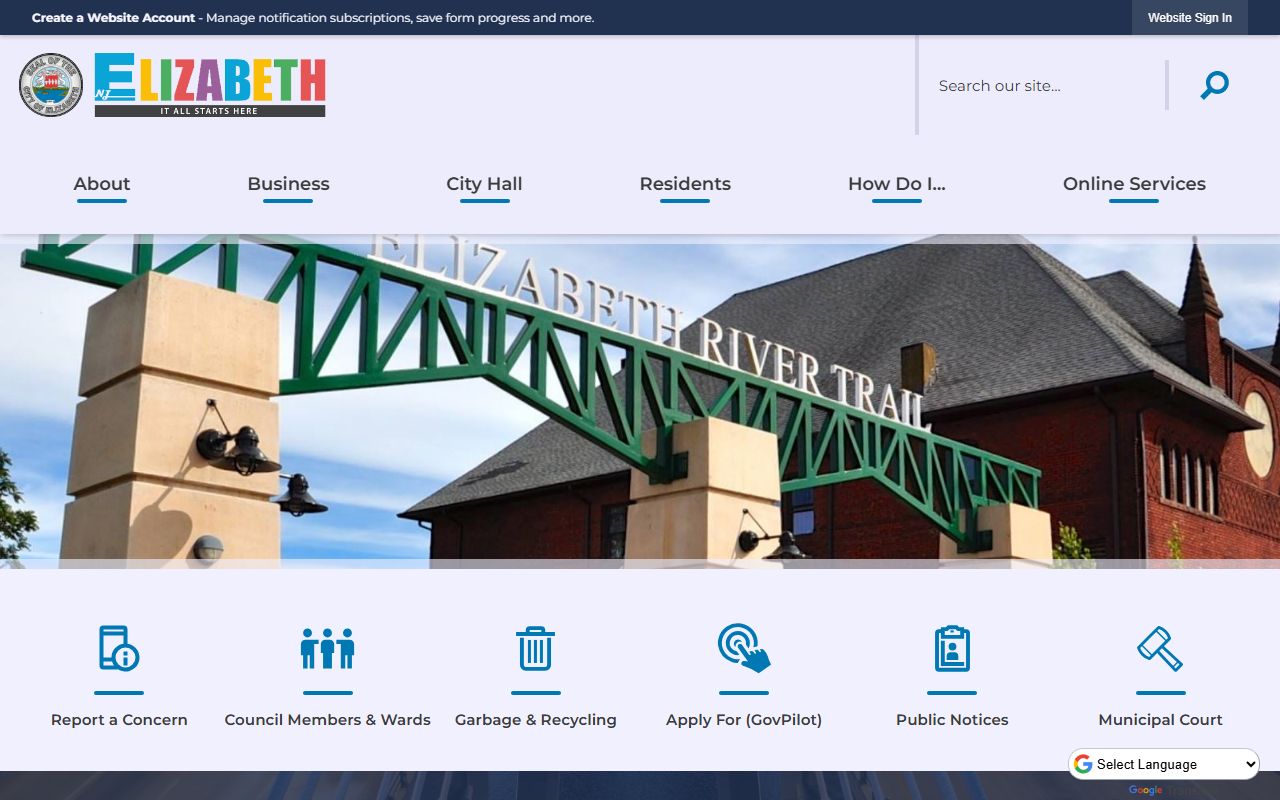Viewport: 1280px width, 800px height.
Task: Expand the City Hall menu
Action: 484,184
